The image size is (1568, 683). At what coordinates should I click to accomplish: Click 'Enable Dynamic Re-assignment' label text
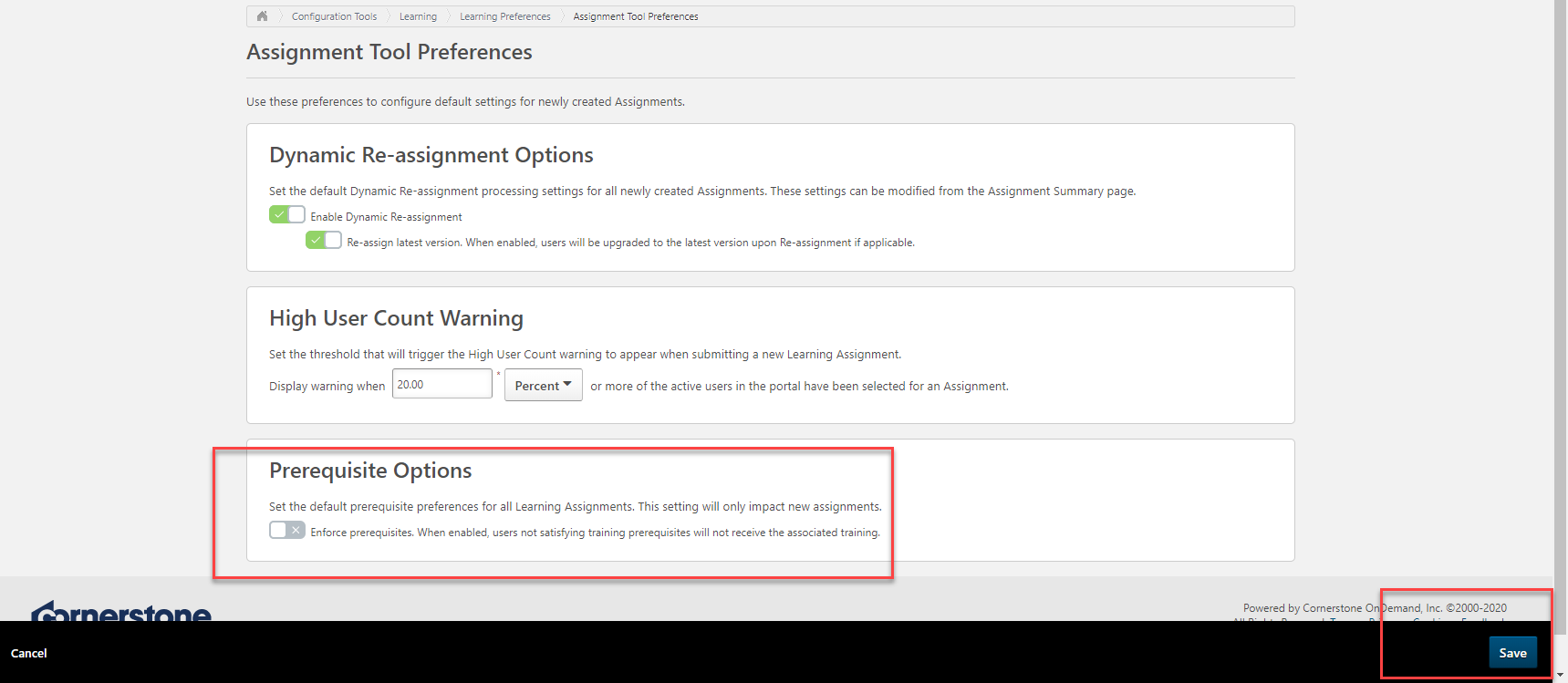click(386, 217)
